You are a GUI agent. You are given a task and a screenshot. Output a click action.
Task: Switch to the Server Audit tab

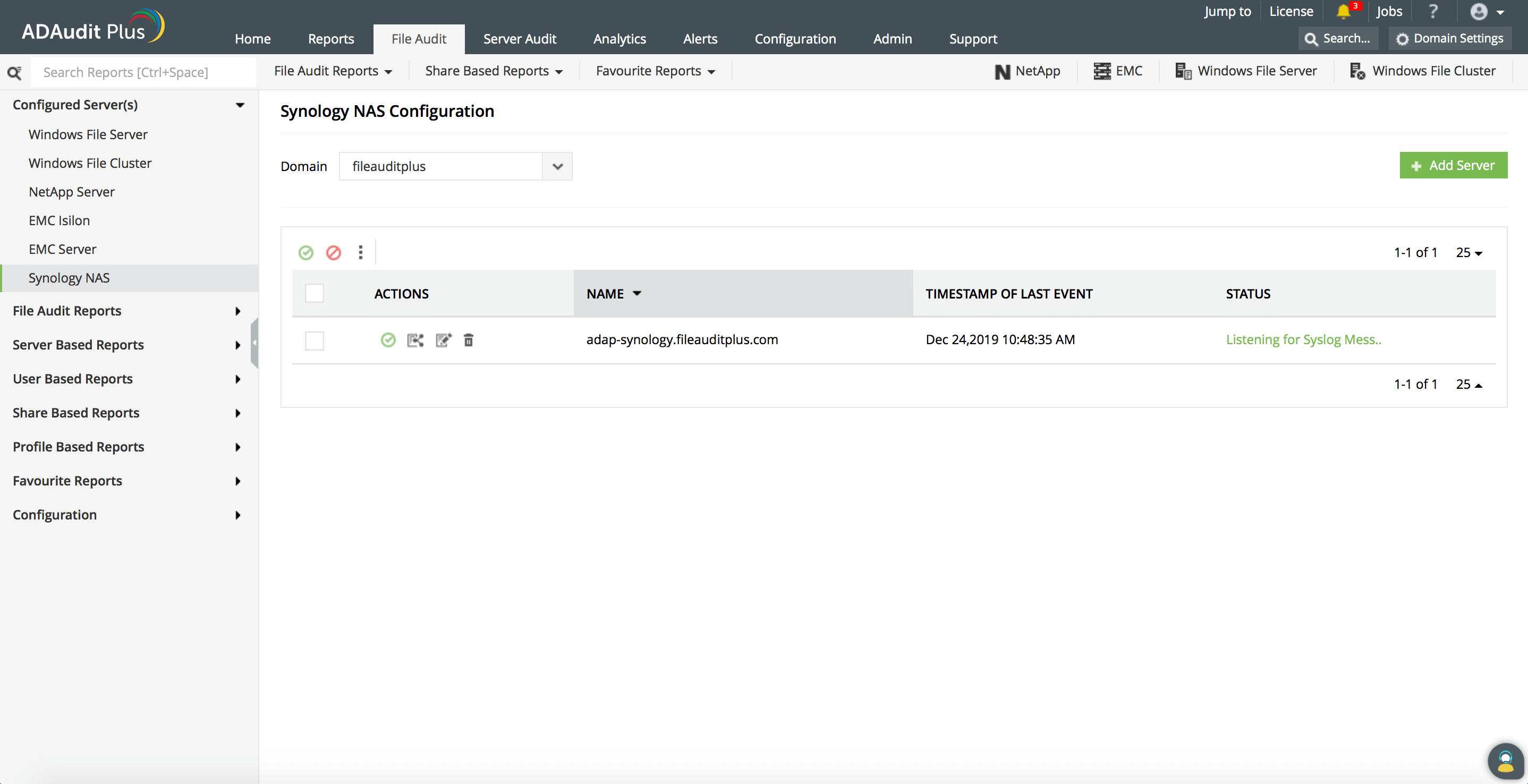519,39
